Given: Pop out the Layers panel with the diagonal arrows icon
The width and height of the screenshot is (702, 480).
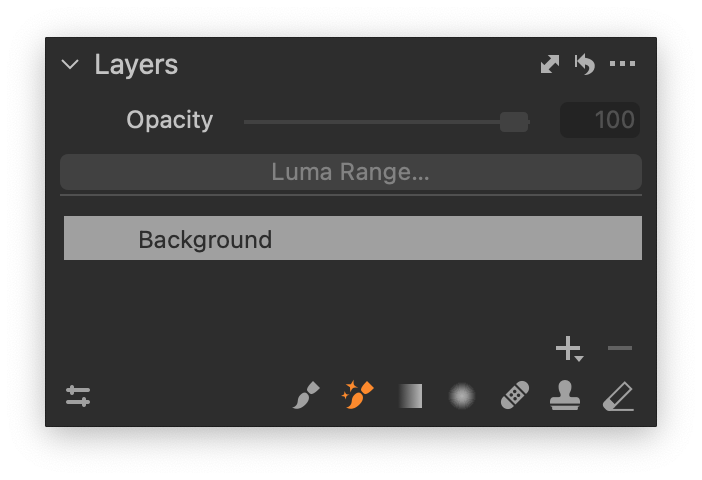Looking at the screenshot, I should pos(550,64).
